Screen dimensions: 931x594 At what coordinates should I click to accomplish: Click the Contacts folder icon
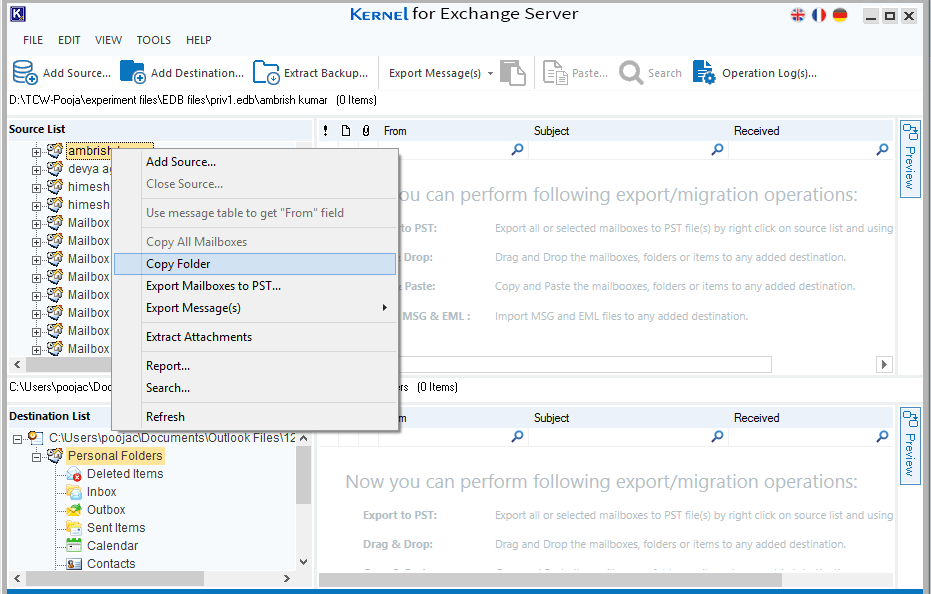pos(74,564)
